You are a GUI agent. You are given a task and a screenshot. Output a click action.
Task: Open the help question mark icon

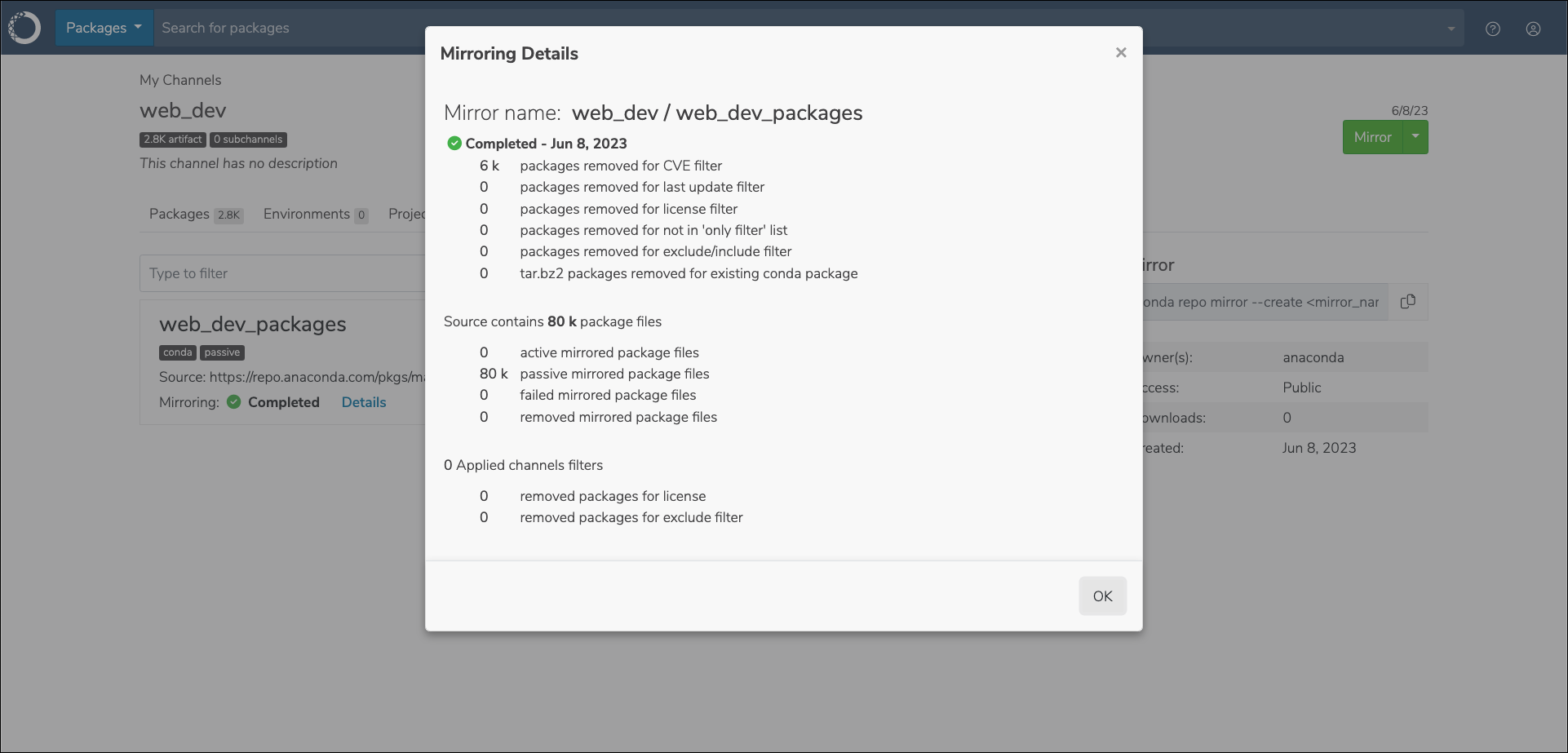(x=1493, y=29)
